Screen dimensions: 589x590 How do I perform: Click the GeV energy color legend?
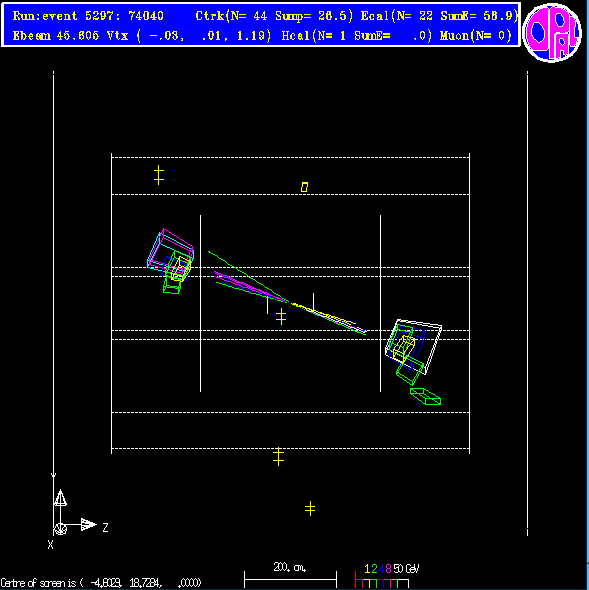(387, 575)
